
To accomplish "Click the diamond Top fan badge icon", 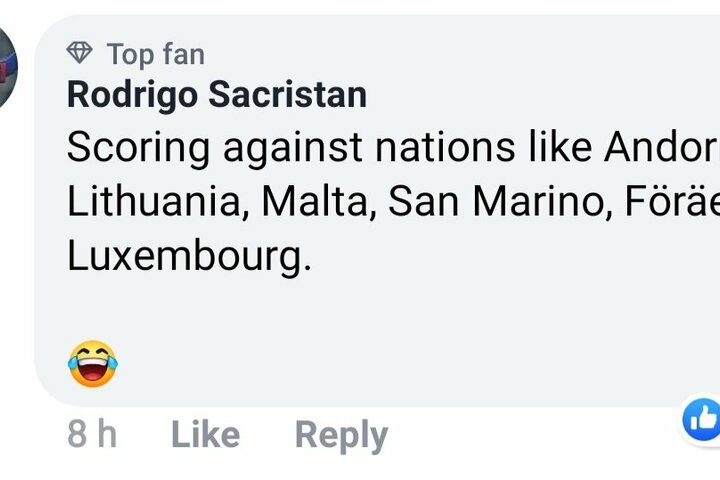I will [x=80, y=52].
